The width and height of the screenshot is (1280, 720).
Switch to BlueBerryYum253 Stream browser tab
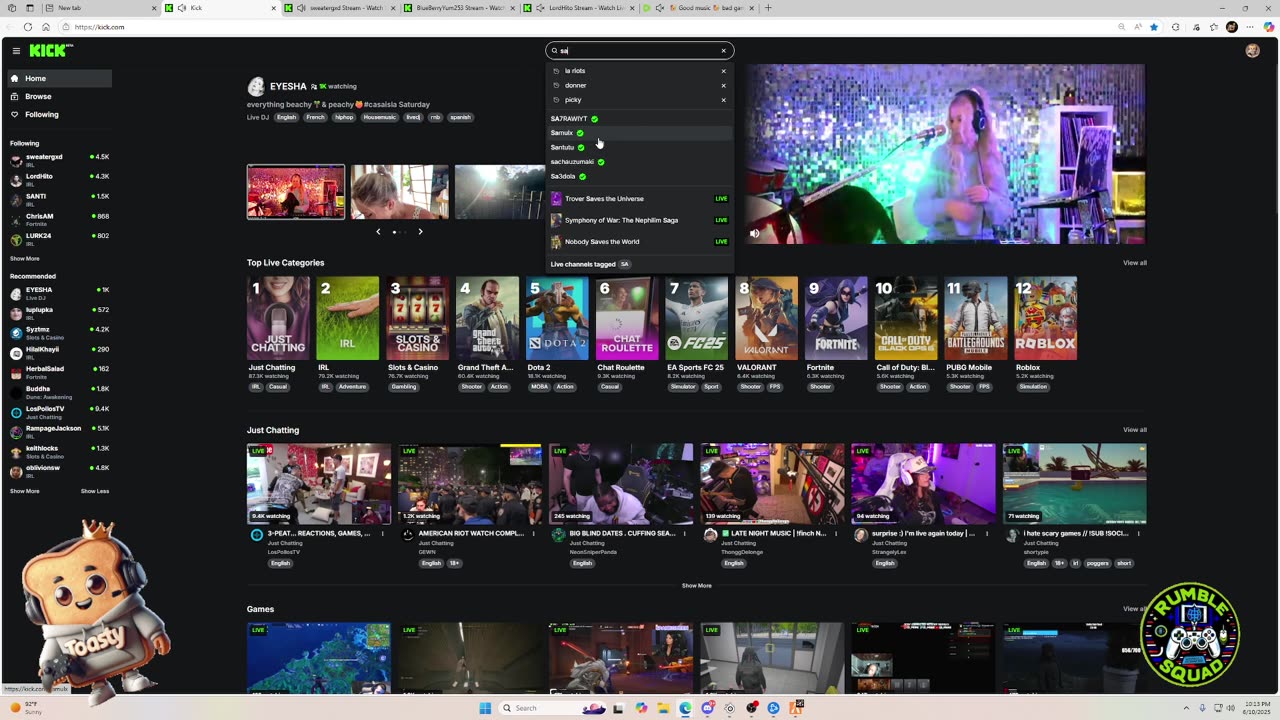[459, 8]
